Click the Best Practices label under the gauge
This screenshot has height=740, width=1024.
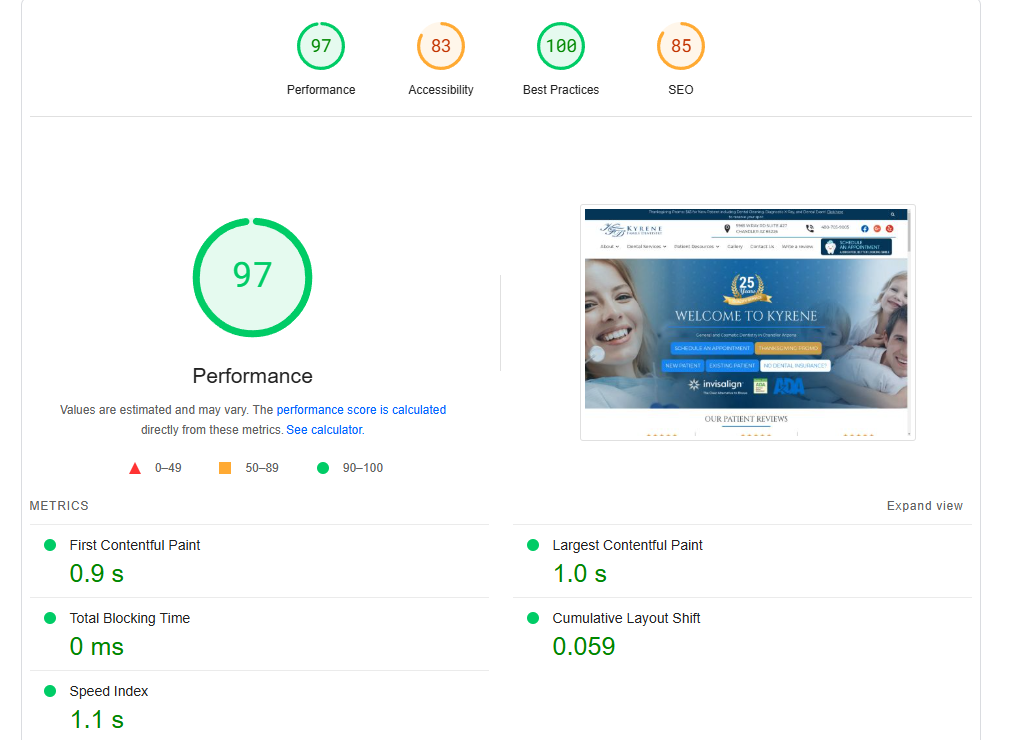(x=561, y=89)
